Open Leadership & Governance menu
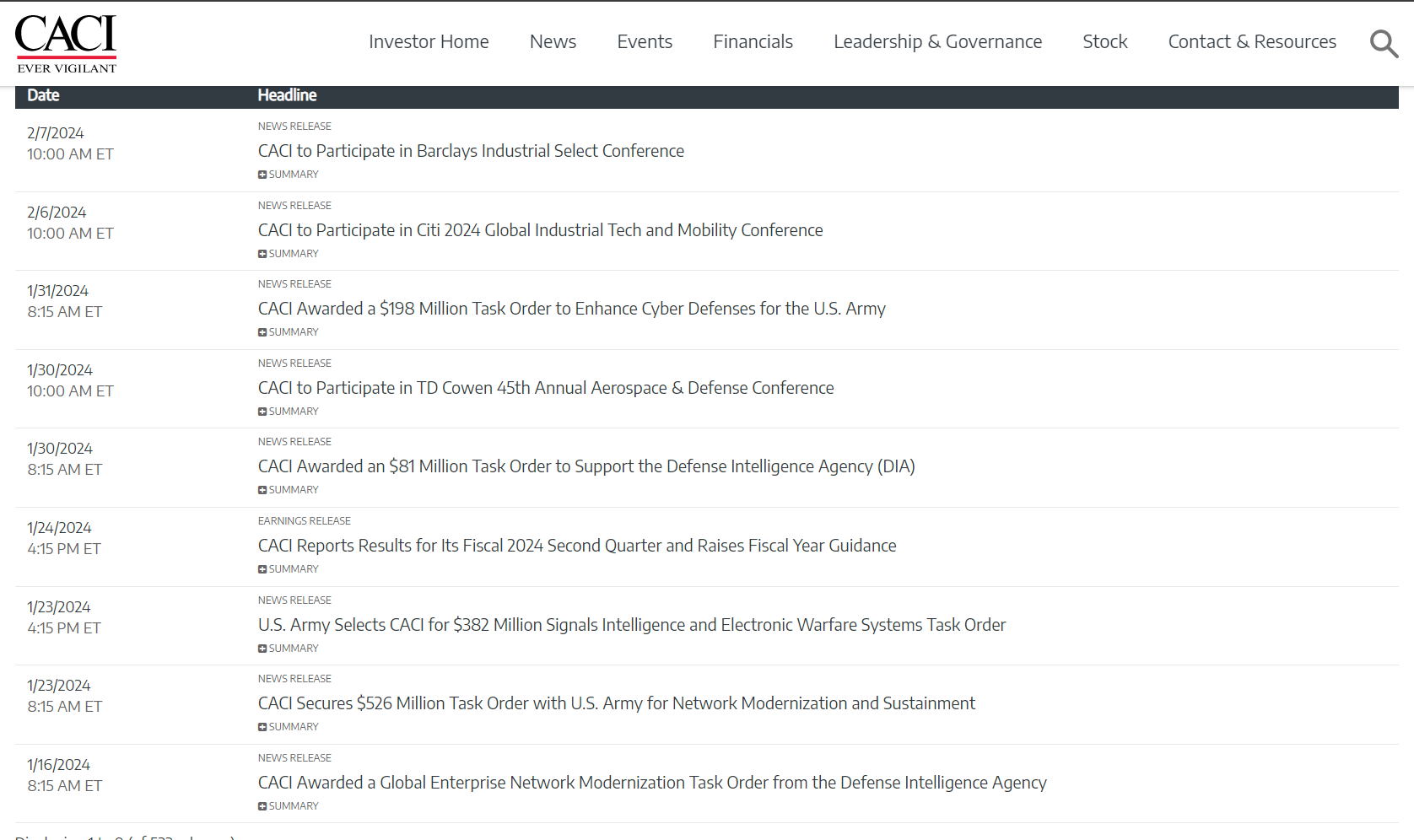The height and width of the screenshot is (840, 1414). (937, 41)
